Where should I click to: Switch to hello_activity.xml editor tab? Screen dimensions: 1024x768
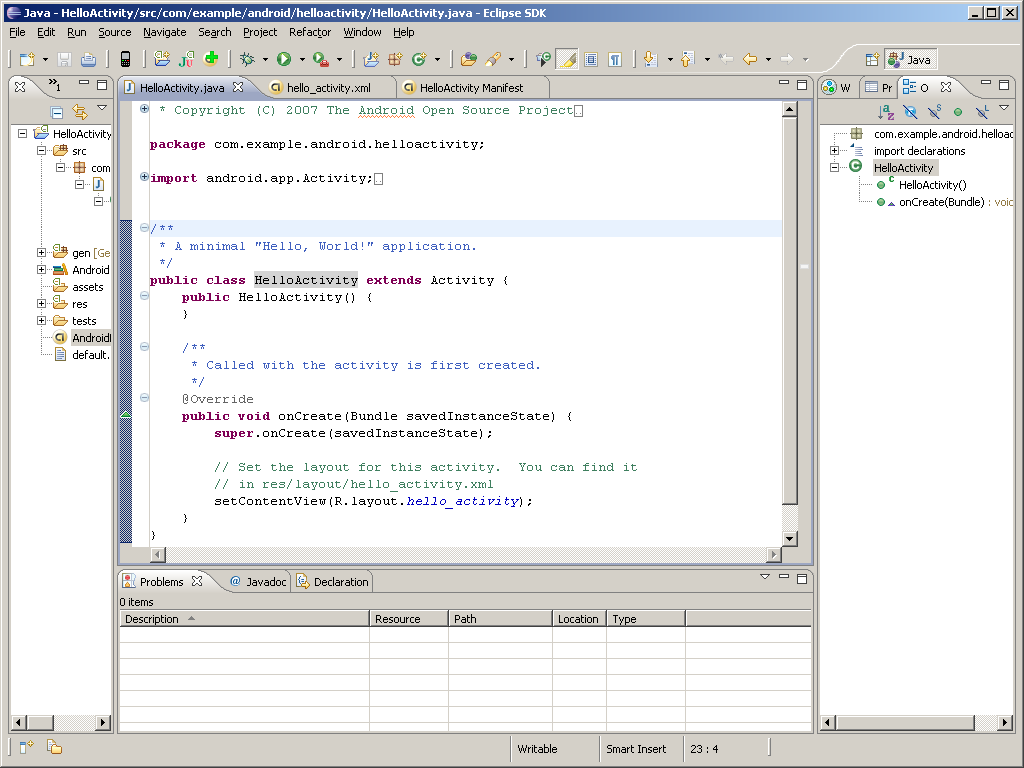[x=328, y=88]
